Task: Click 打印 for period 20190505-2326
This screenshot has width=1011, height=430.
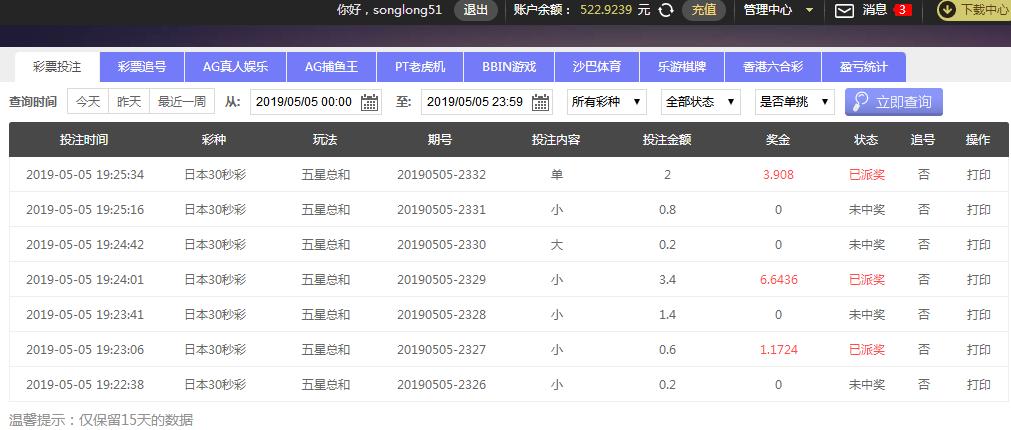Action: (978, 385)
